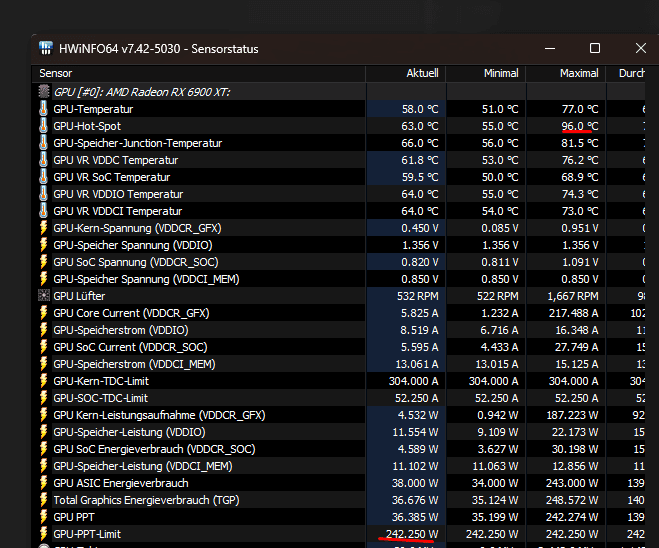Click the lightning bolt icon of GPU-Kern-Spannung (VDDCR_GFX)
This screenshot has height=548, width=659.
43,228
